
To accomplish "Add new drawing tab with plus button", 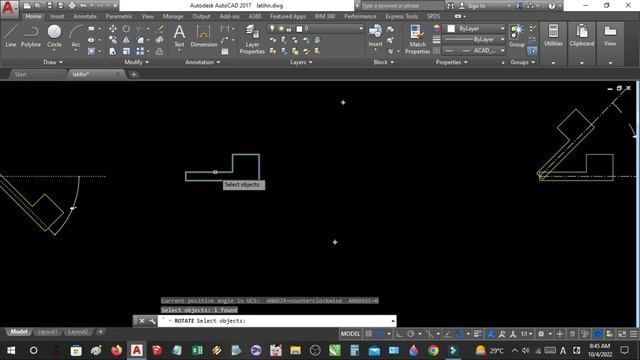I will point(133,74).
